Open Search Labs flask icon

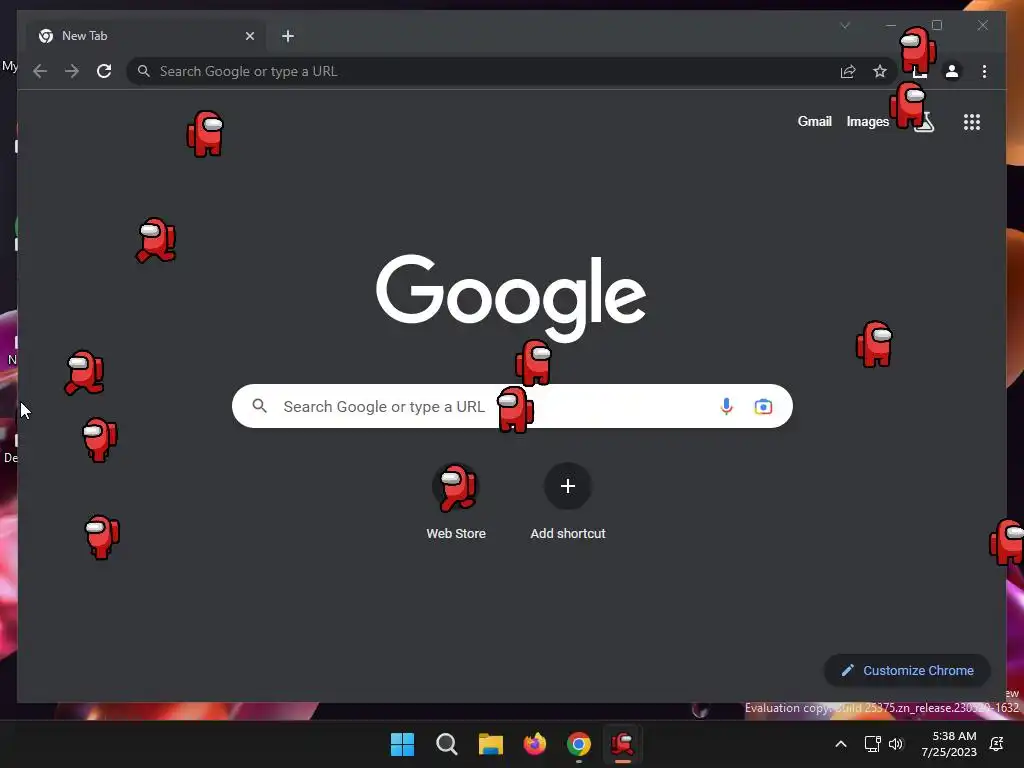924,122
